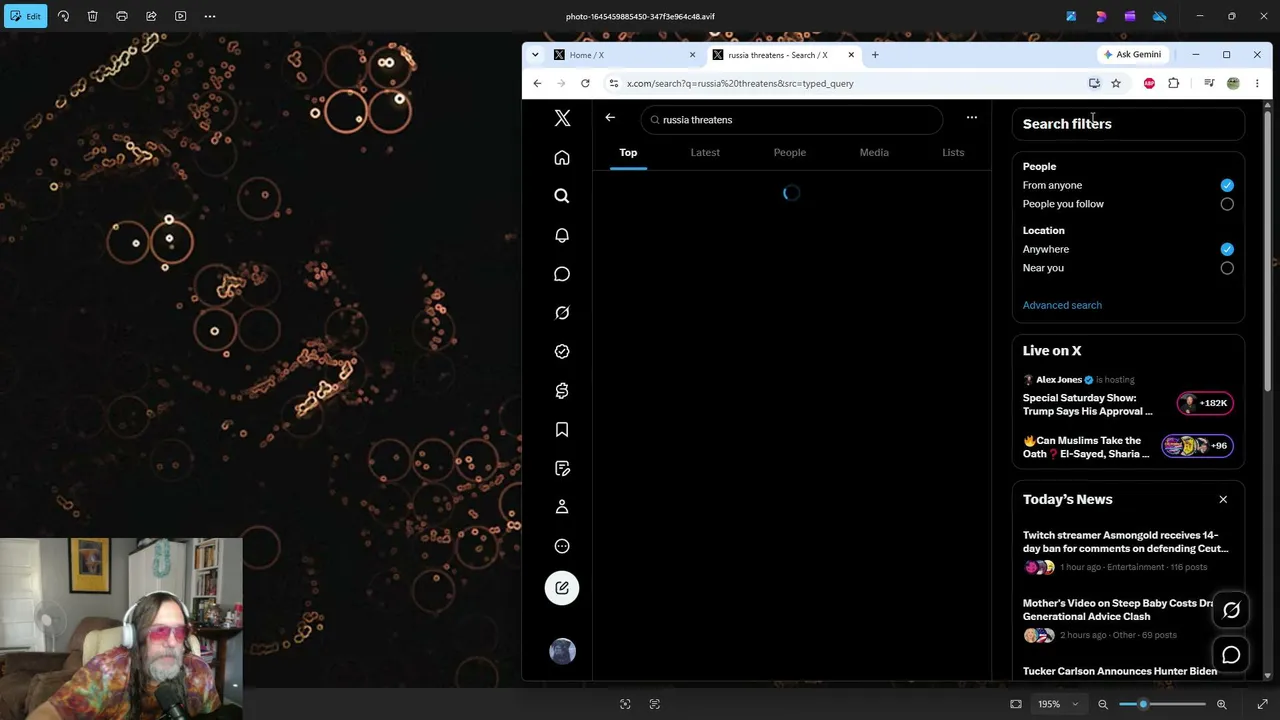Click back arrow beside X search box

coord(610,118)
